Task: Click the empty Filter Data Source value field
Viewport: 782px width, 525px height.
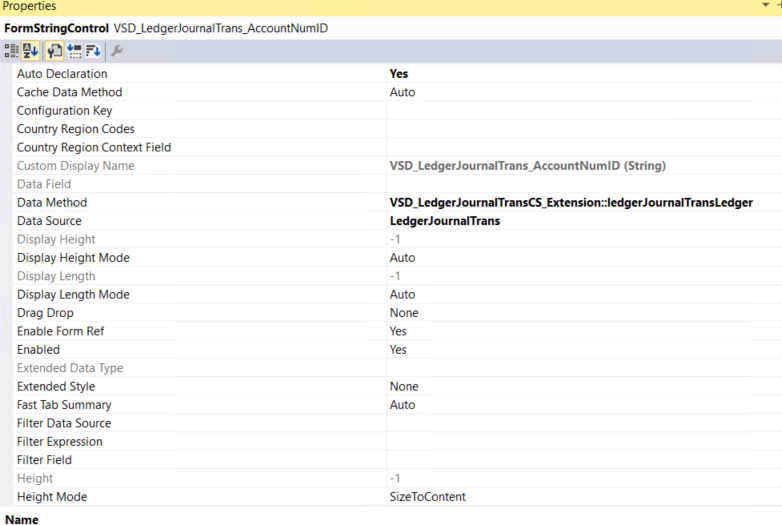Action: tap(584, 423)
